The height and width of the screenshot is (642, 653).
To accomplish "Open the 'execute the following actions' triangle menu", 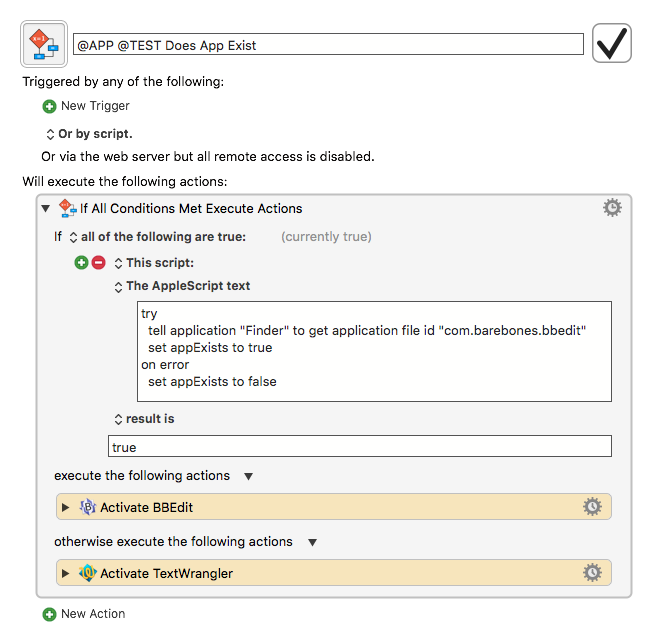I will (248, 476).
